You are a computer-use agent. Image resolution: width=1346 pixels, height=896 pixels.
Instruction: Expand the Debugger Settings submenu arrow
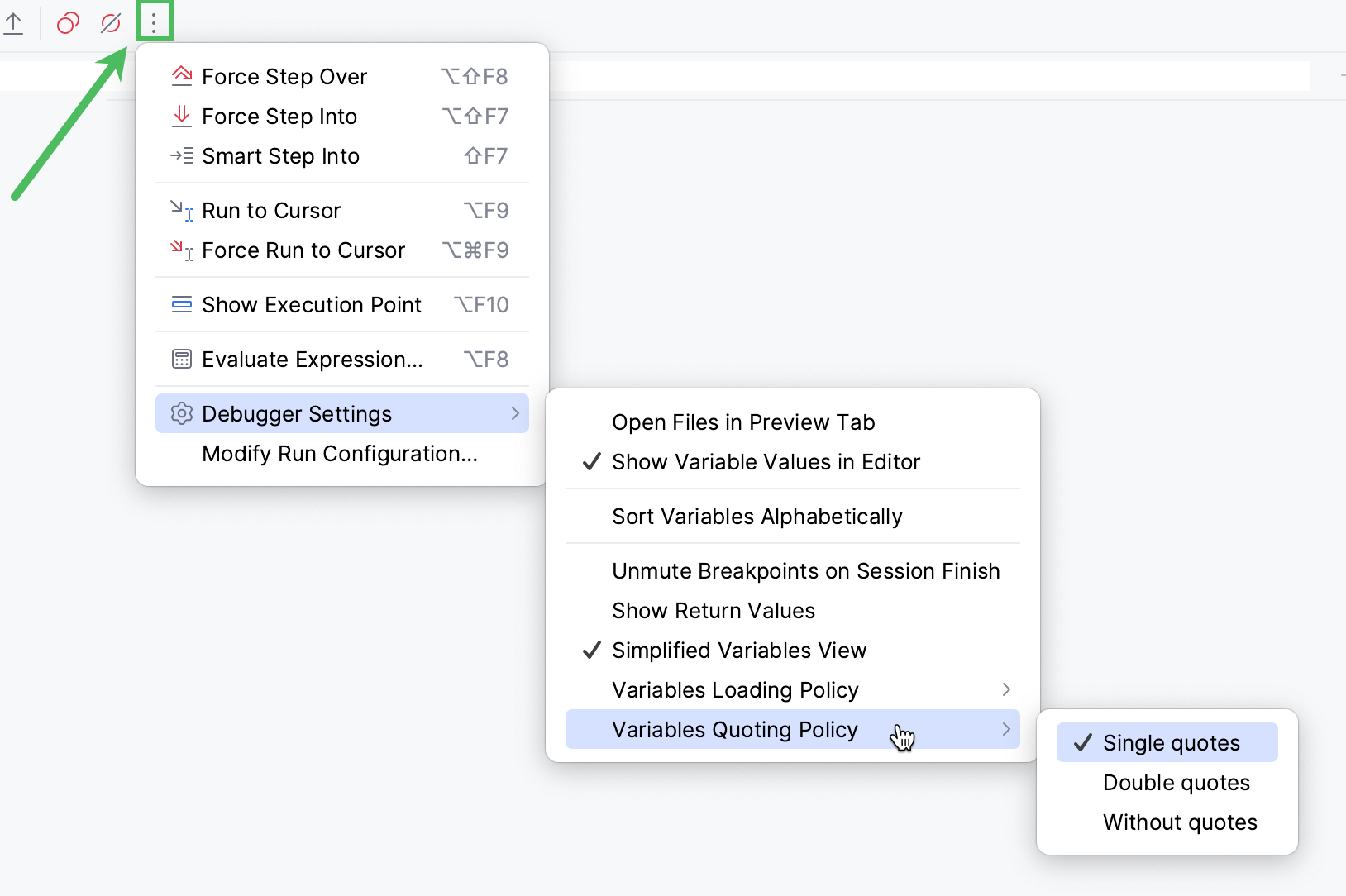tap(515, 413)
